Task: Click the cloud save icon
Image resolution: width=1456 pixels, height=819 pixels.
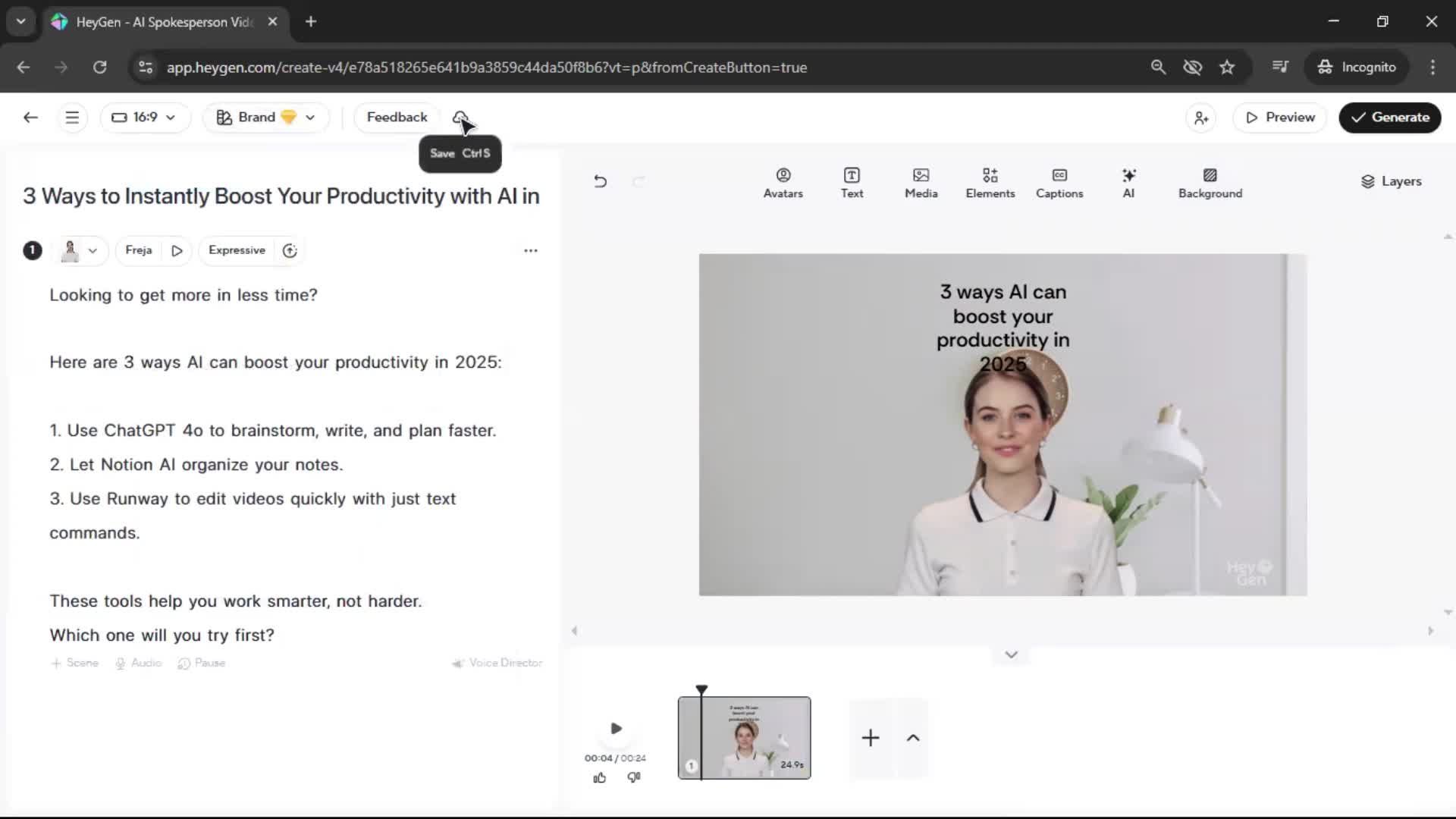Action: [x=460, y=118]
